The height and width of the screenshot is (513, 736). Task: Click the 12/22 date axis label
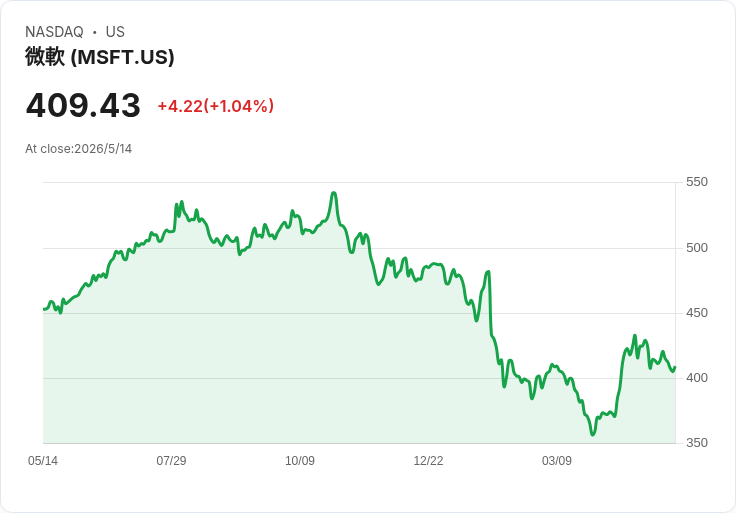428,460
